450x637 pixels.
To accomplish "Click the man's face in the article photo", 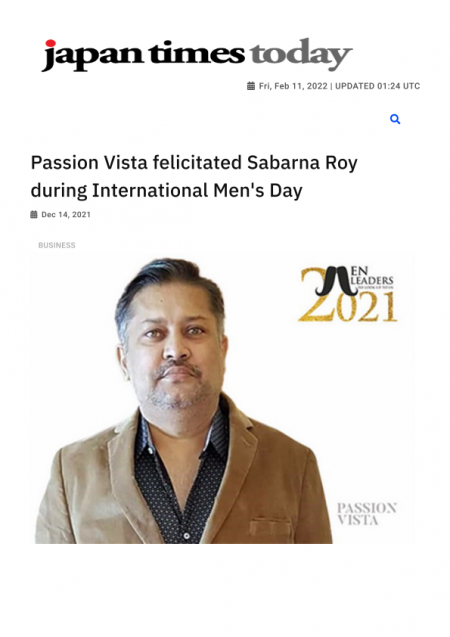I will tap(175, 353).
